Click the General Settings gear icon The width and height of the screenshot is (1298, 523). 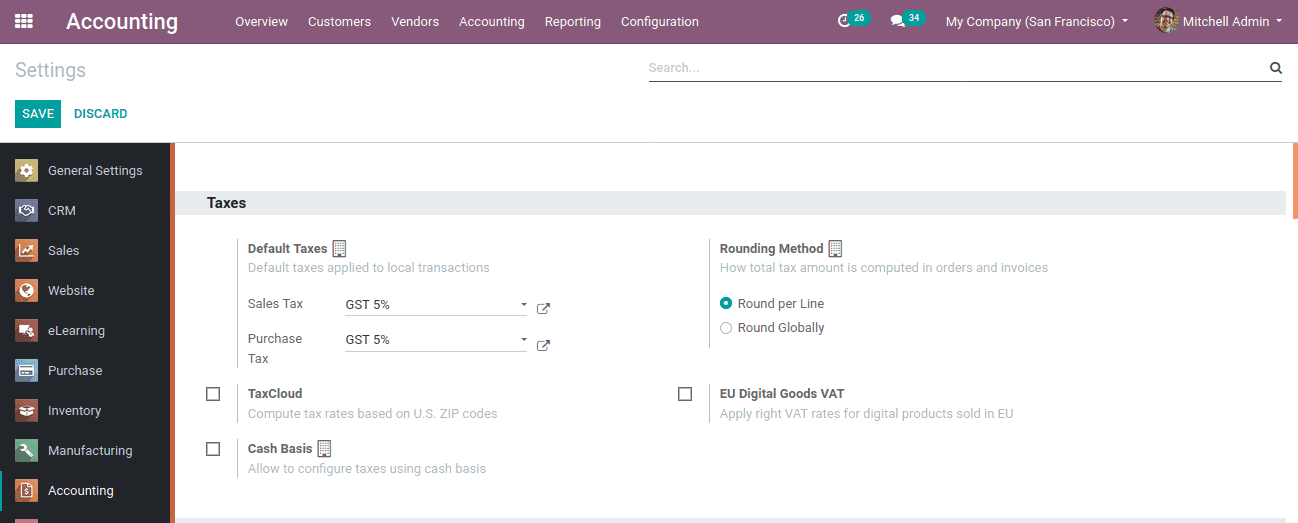pos(27,170)
